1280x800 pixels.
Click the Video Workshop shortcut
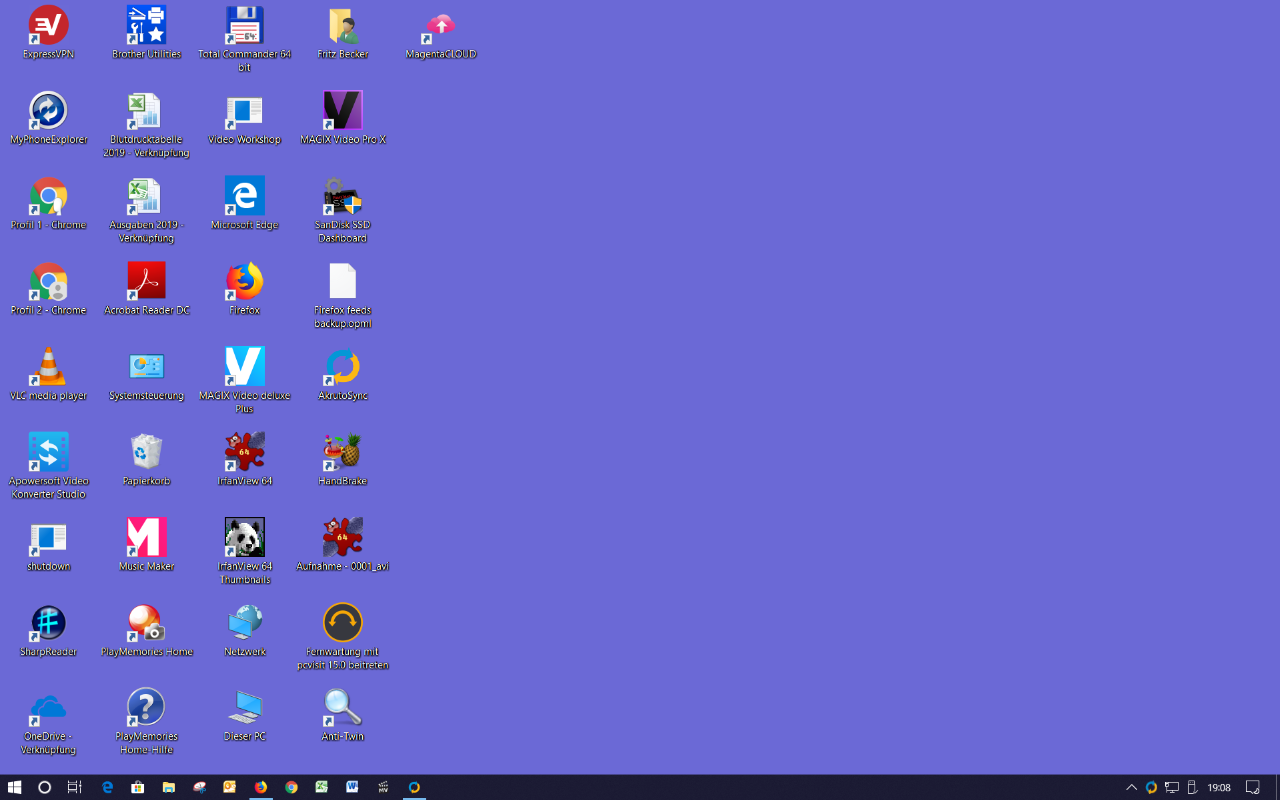tap(244, 111)
